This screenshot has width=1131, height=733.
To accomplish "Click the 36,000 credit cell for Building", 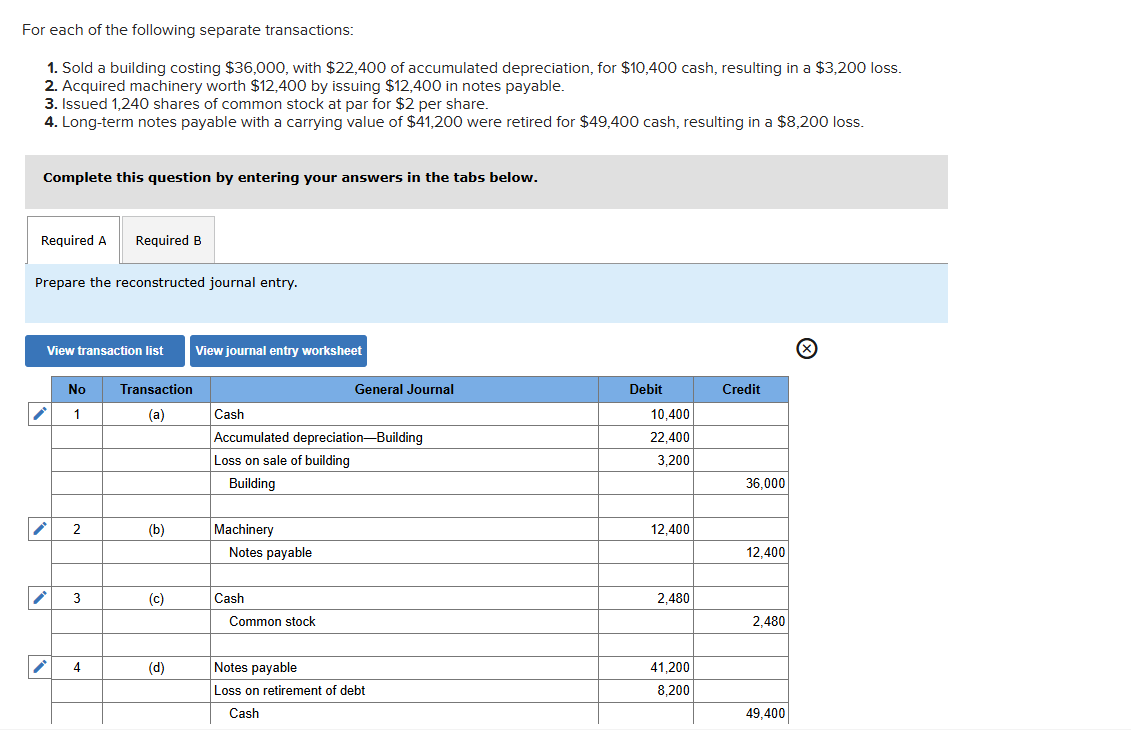I will (x=741, y=483).
